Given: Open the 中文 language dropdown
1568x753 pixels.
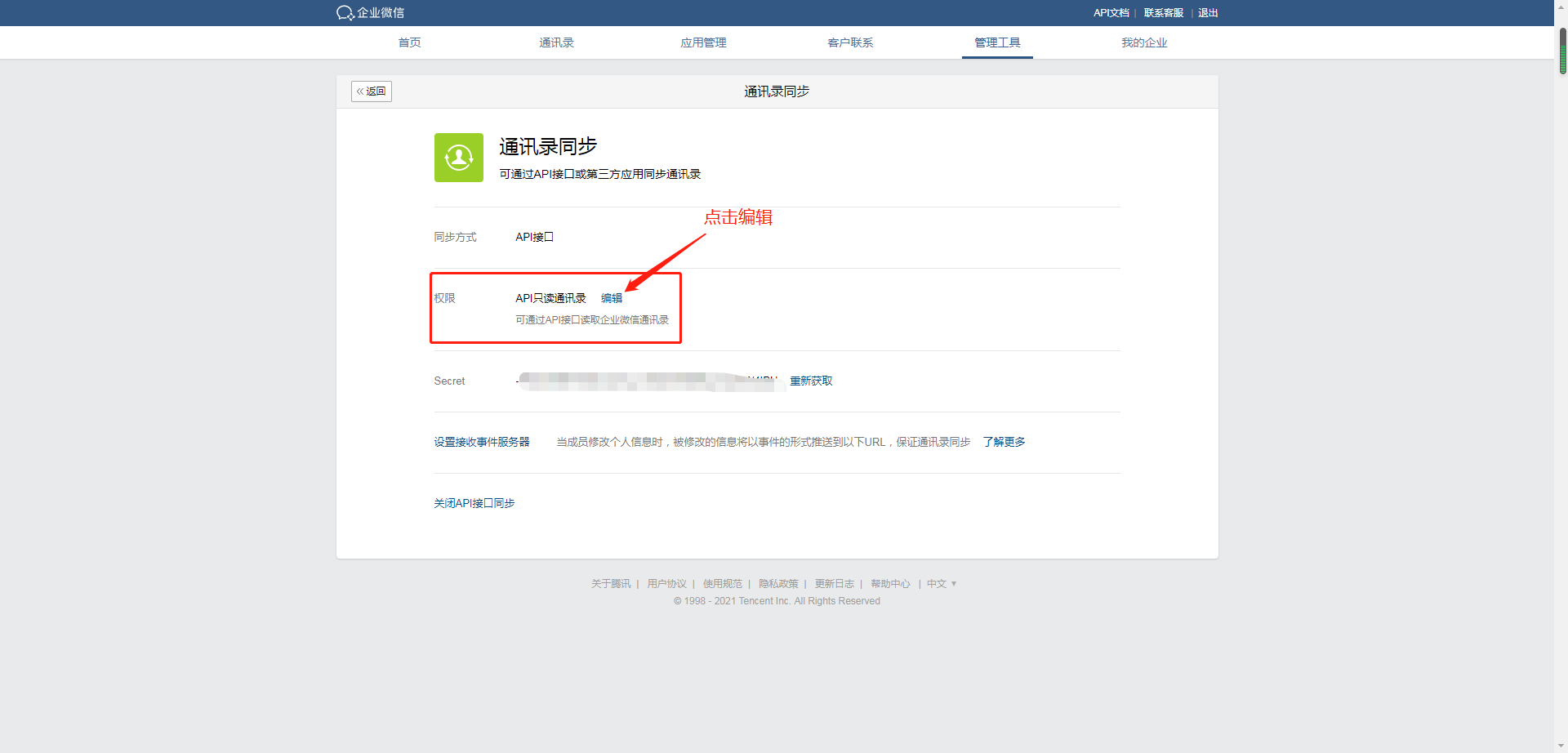Looking at the screenshot, I should pos(941,583).
